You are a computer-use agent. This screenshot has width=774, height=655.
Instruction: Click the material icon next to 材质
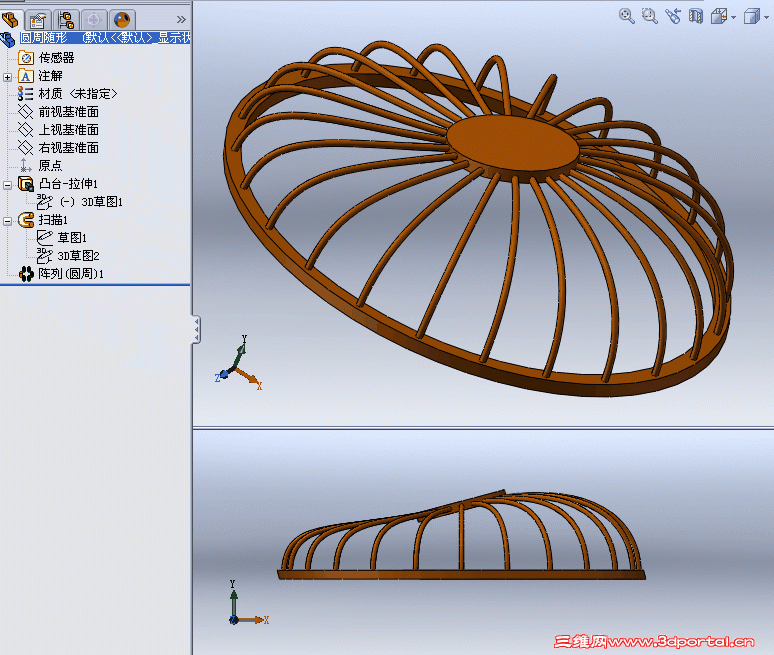tap(26, 94)
